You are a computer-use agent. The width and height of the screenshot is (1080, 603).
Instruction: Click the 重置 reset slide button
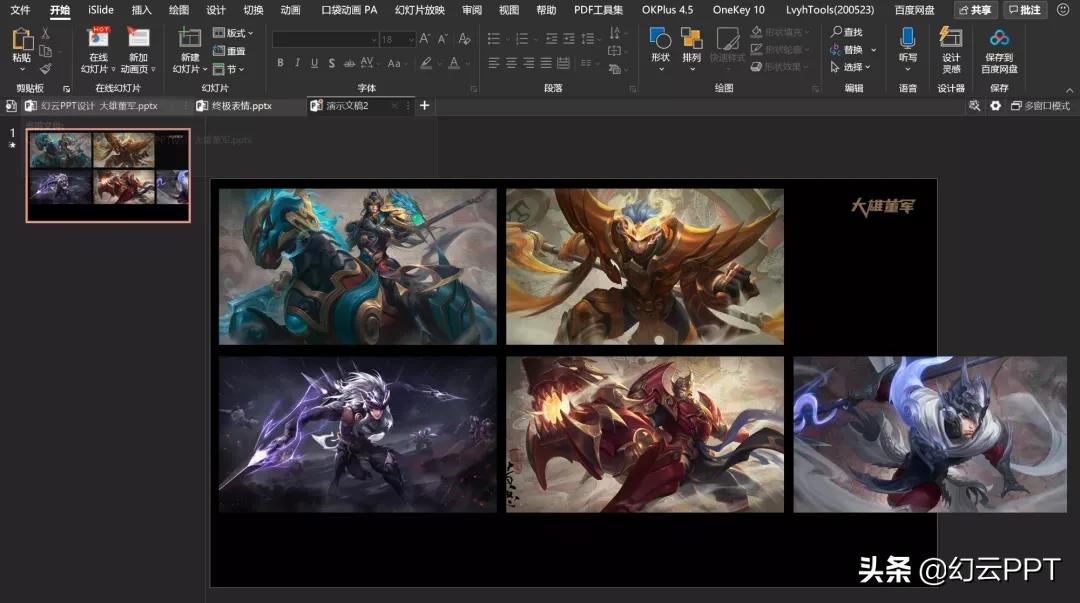pos(229,51)
